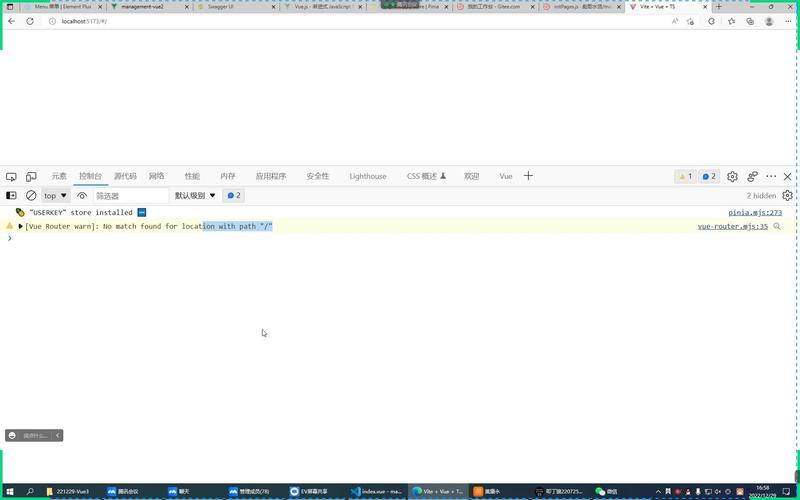Click the console input prompt line

click(400, 238)
